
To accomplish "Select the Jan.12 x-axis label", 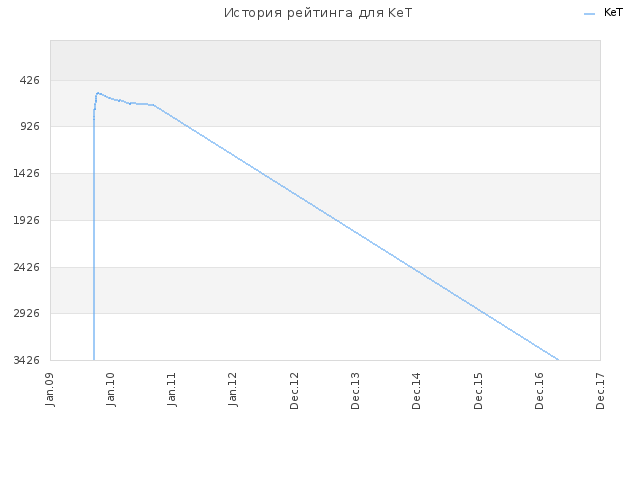I will [x=233, y=389].
